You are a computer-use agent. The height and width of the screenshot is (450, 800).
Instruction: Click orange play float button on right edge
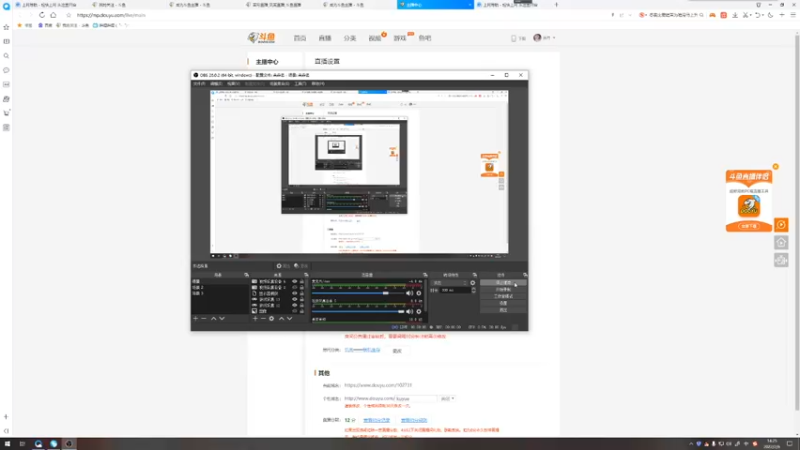[x=781, y=225]
